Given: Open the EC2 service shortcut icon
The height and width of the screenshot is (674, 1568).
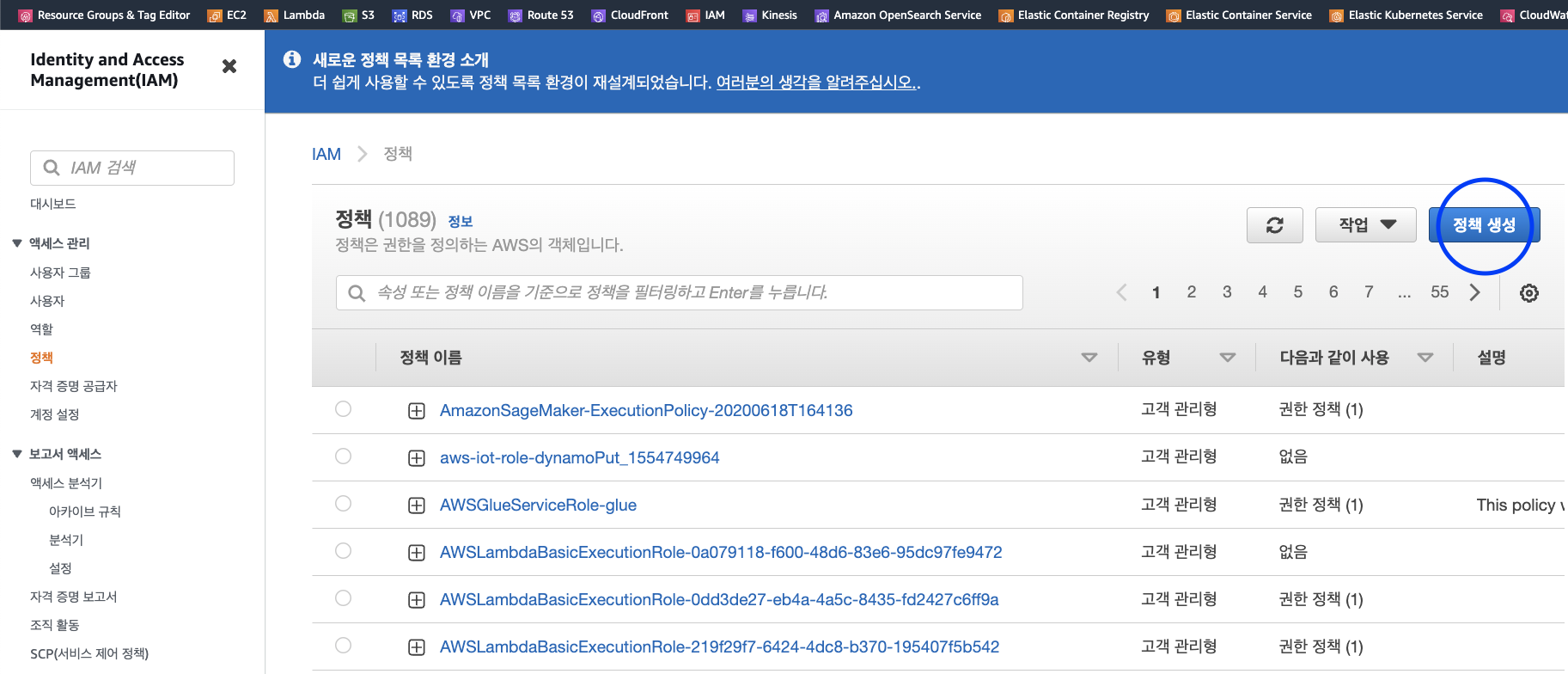Looking at the screenshot, I should point(215,15).
